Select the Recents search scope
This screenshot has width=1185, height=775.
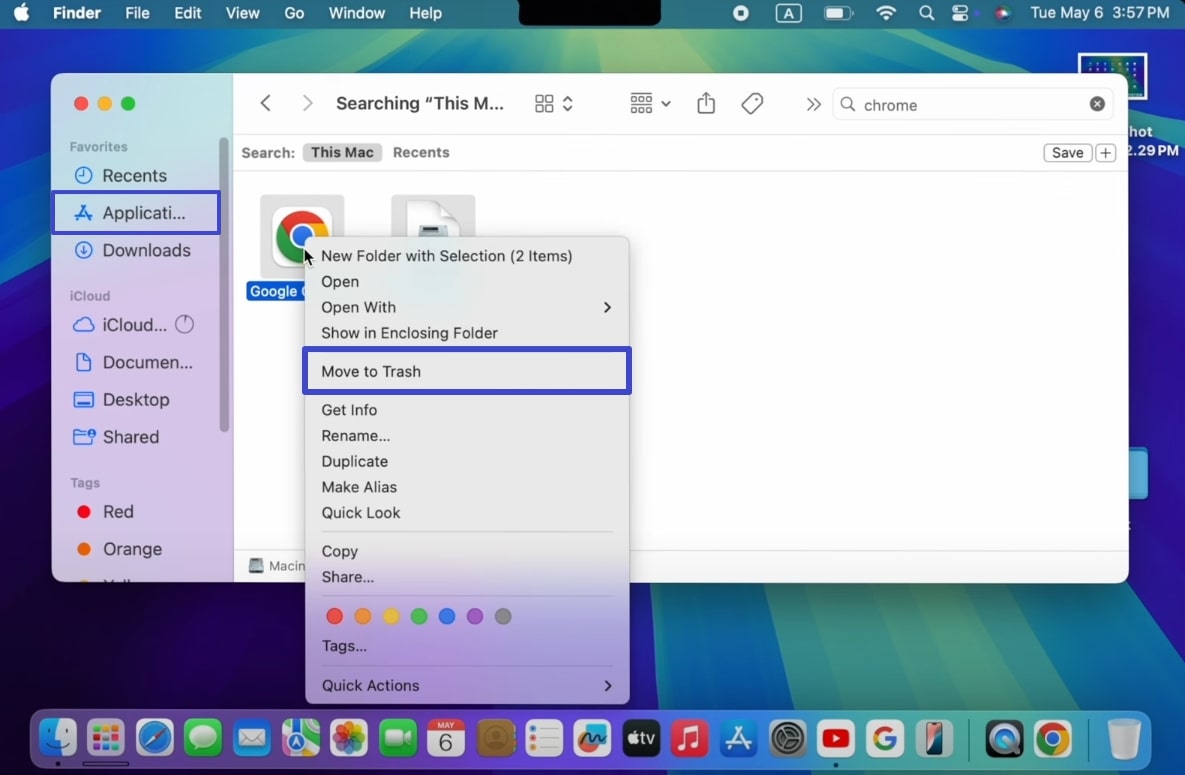[x=421, y=152]
